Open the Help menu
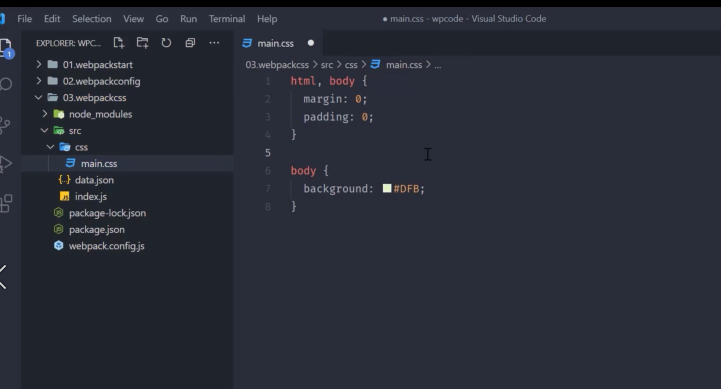The width and height of the screenshot is (721, 389). click(x=267, y=19)
